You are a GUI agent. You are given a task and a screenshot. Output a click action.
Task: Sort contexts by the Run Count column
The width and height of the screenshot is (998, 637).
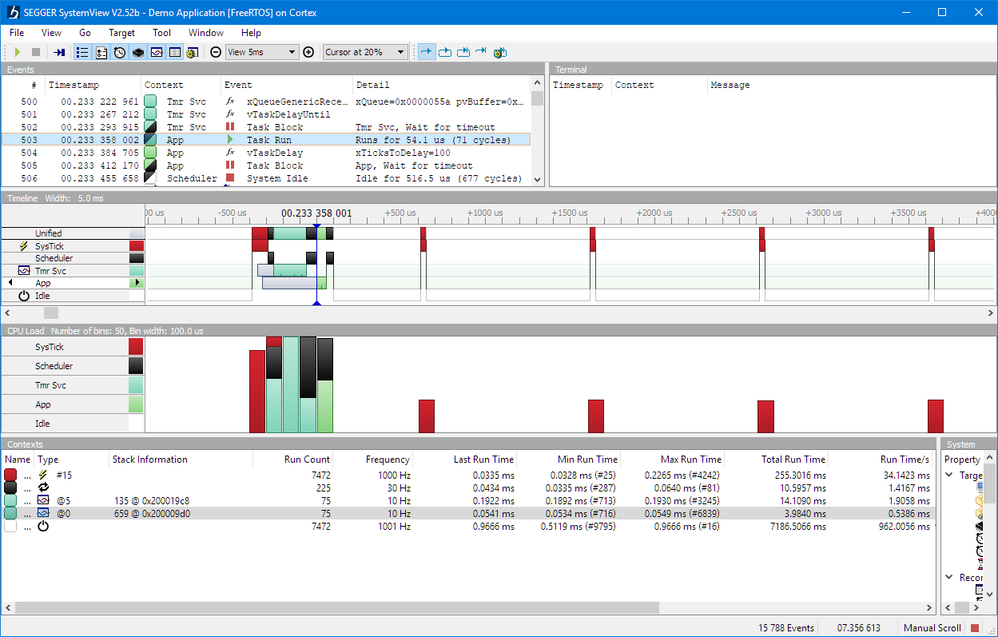(x=293, y=459)
